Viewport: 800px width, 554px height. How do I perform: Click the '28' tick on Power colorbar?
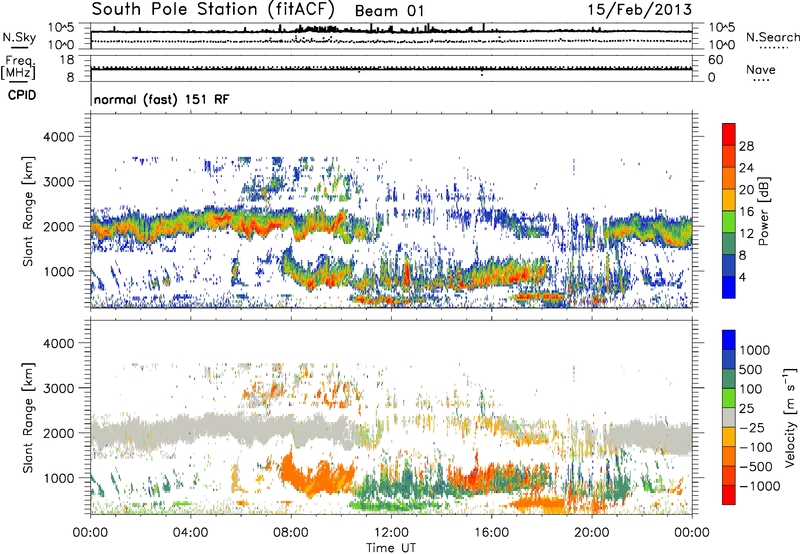coord(746,146)
